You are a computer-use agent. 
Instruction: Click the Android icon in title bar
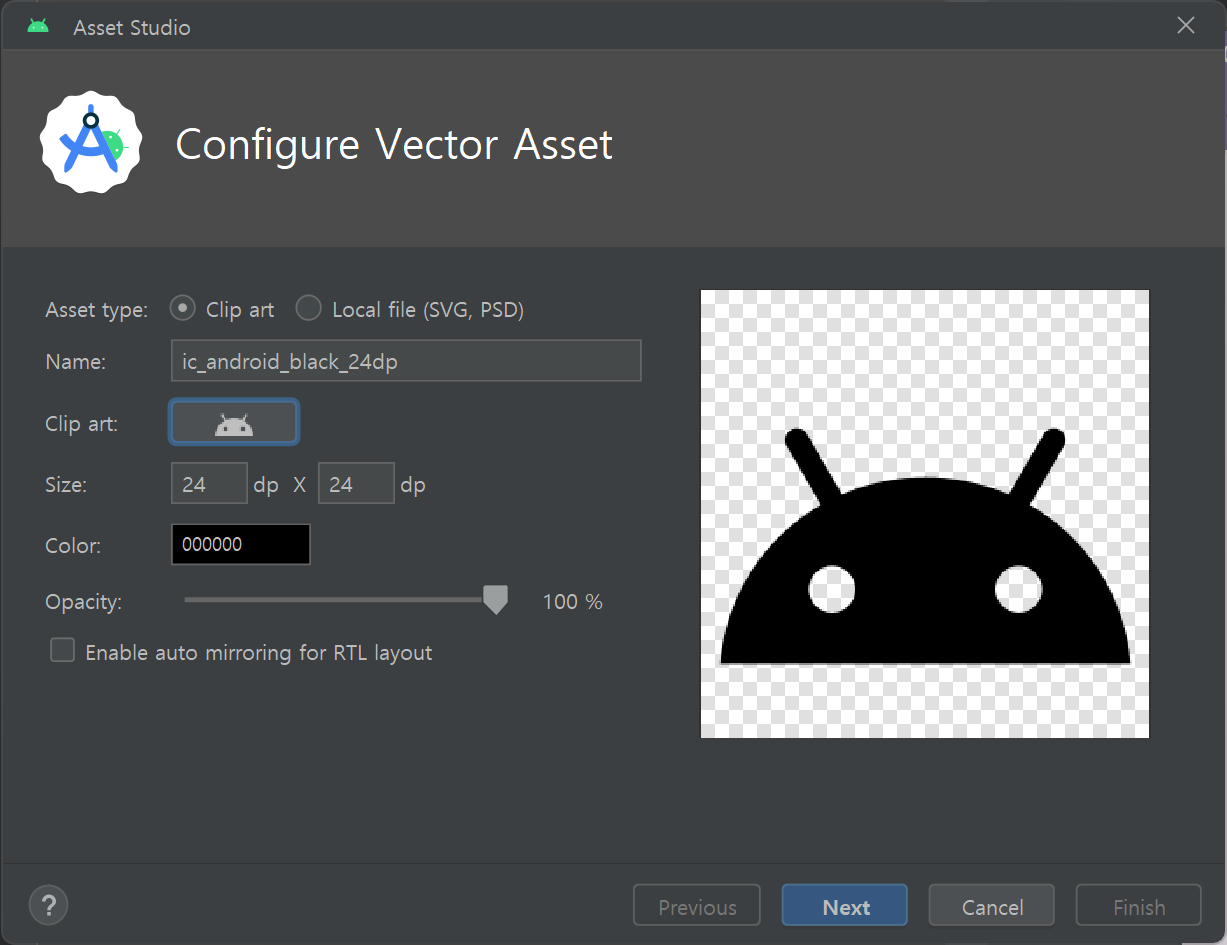[38, 26]
